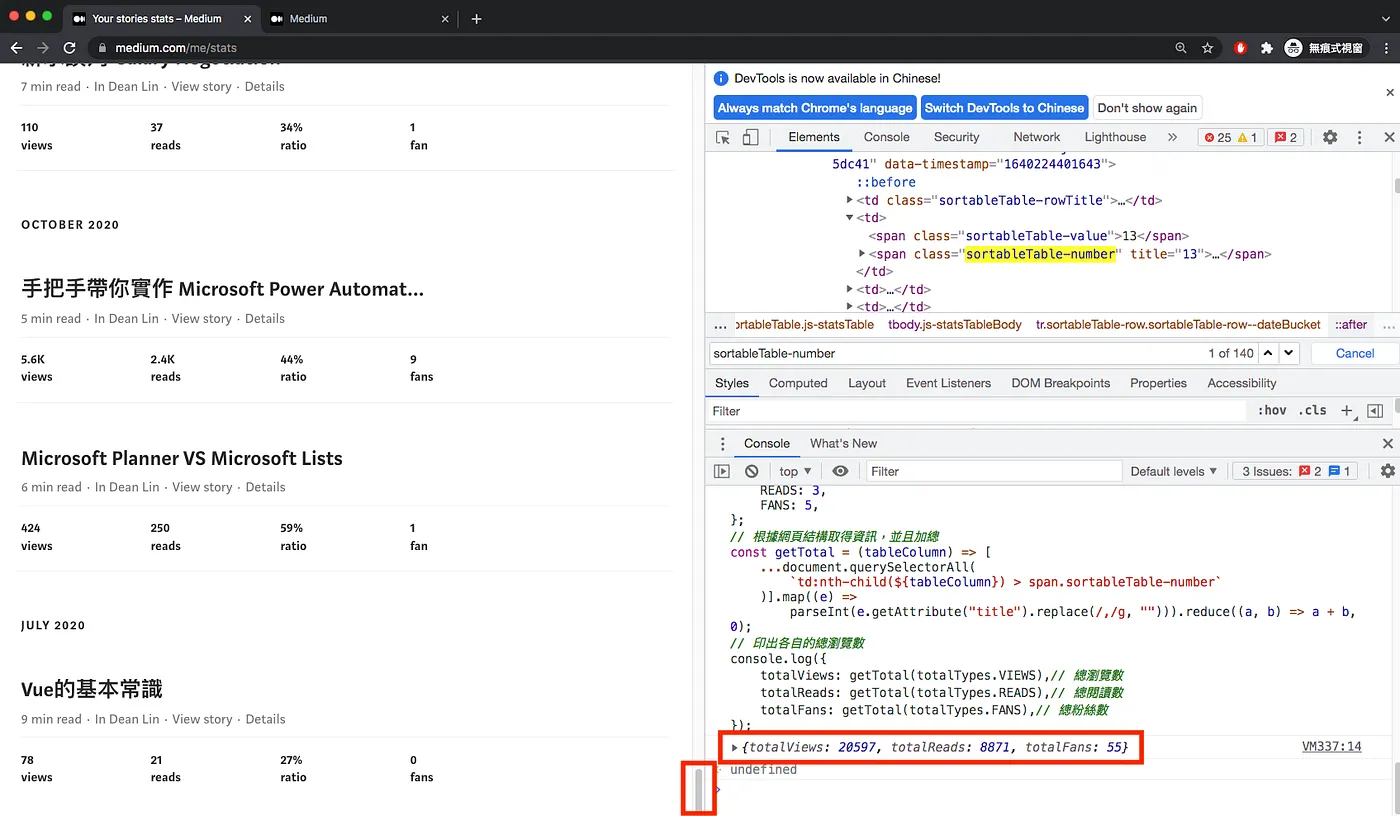
Task: Click the browser back arrow
Action: 16,47
